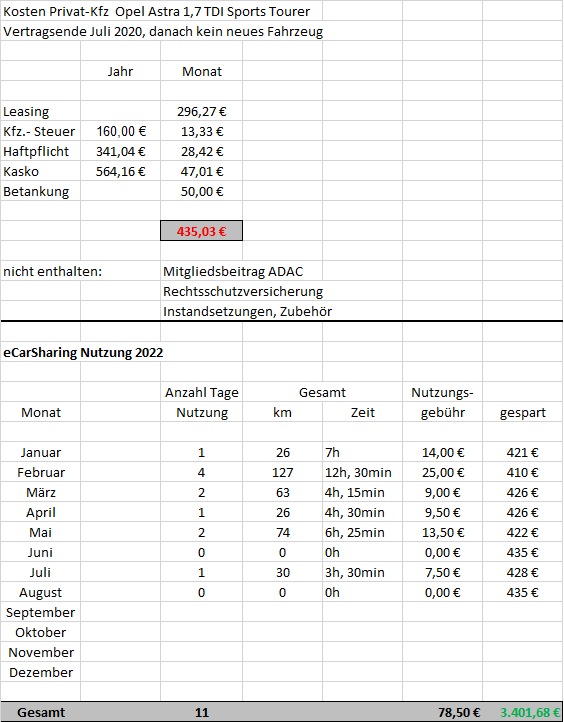
Task: Select the Kasko yearly amount 564,16 €
Action: 121,171
